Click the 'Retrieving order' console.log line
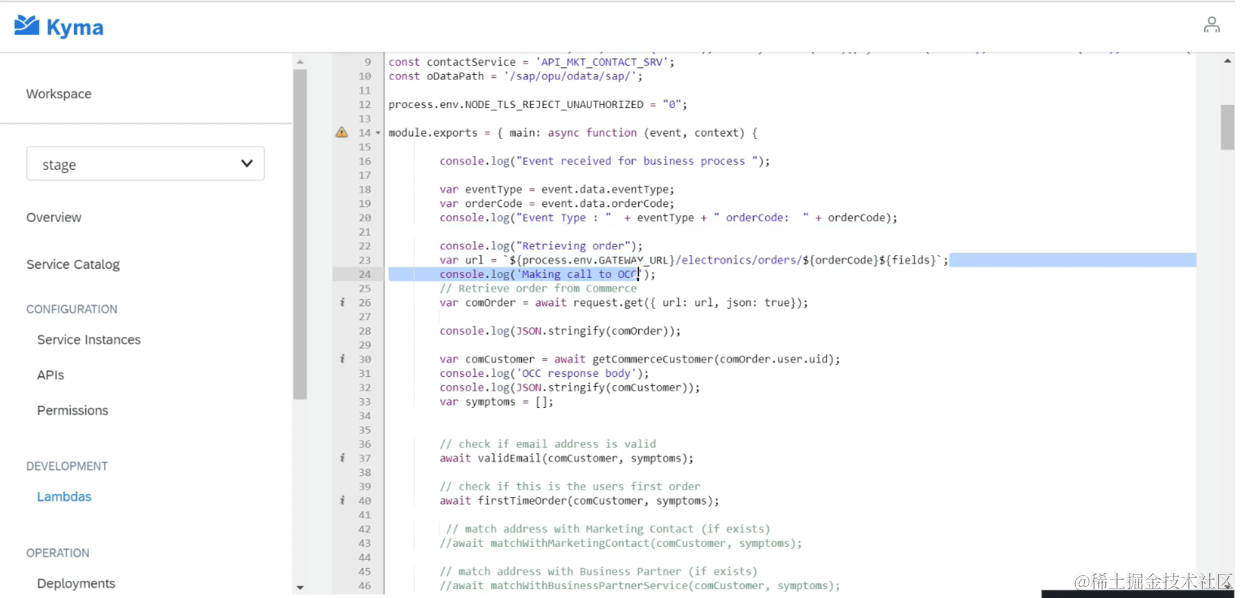This screenshot has width=1240, height=598. (x=540, y=245)
